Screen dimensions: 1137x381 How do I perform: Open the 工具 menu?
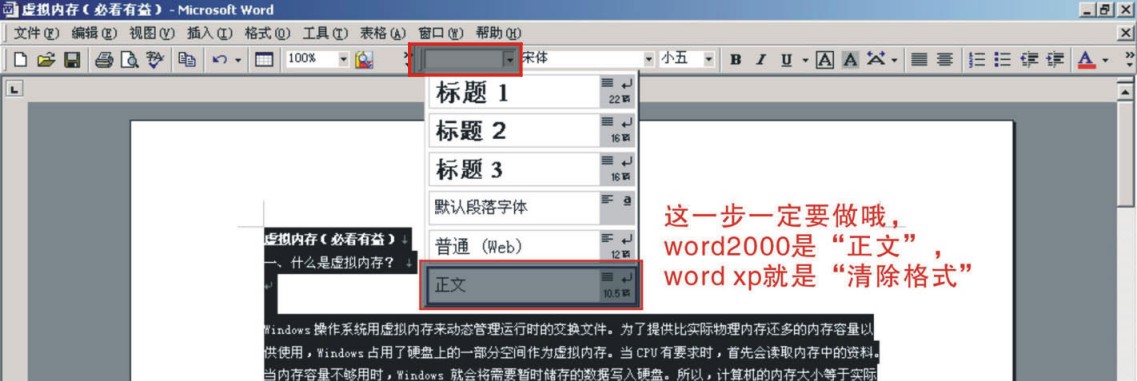pyautogui.click(x=326, y=33)
